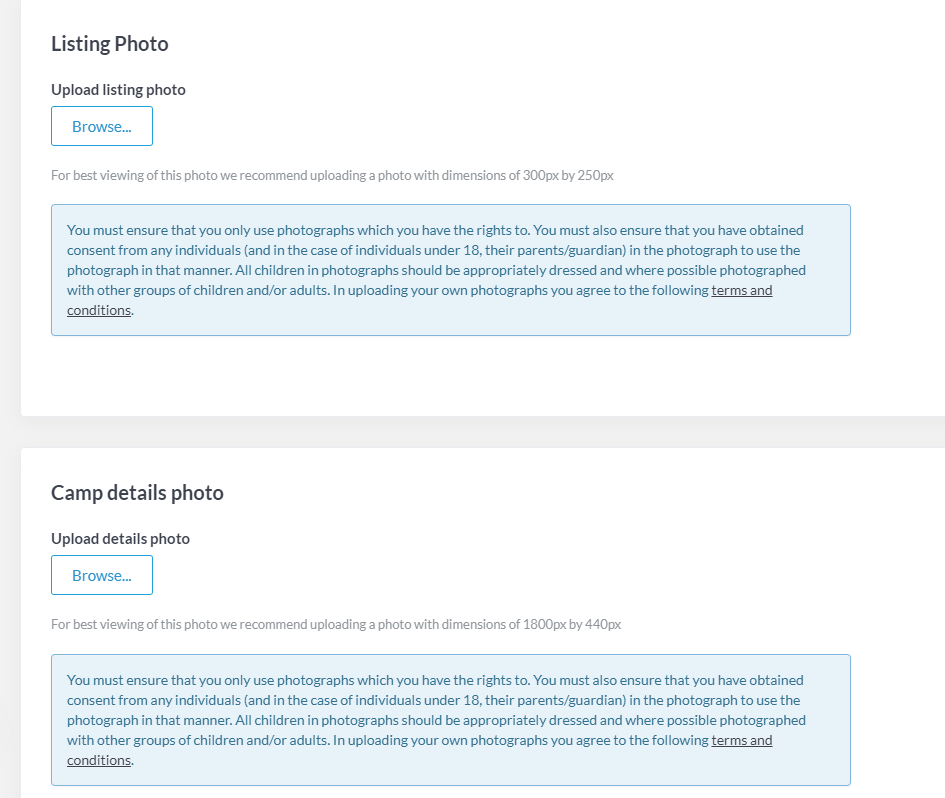This screenshot has width=945, height=798.
Task: Click the word 'conditions' in Listing Photo notice
Action: point(99,310)
